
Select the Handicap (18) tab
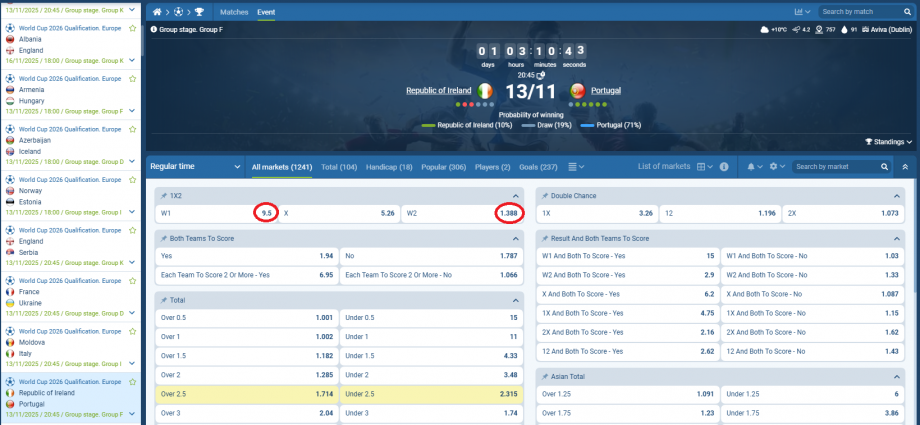tap(389, 167)
